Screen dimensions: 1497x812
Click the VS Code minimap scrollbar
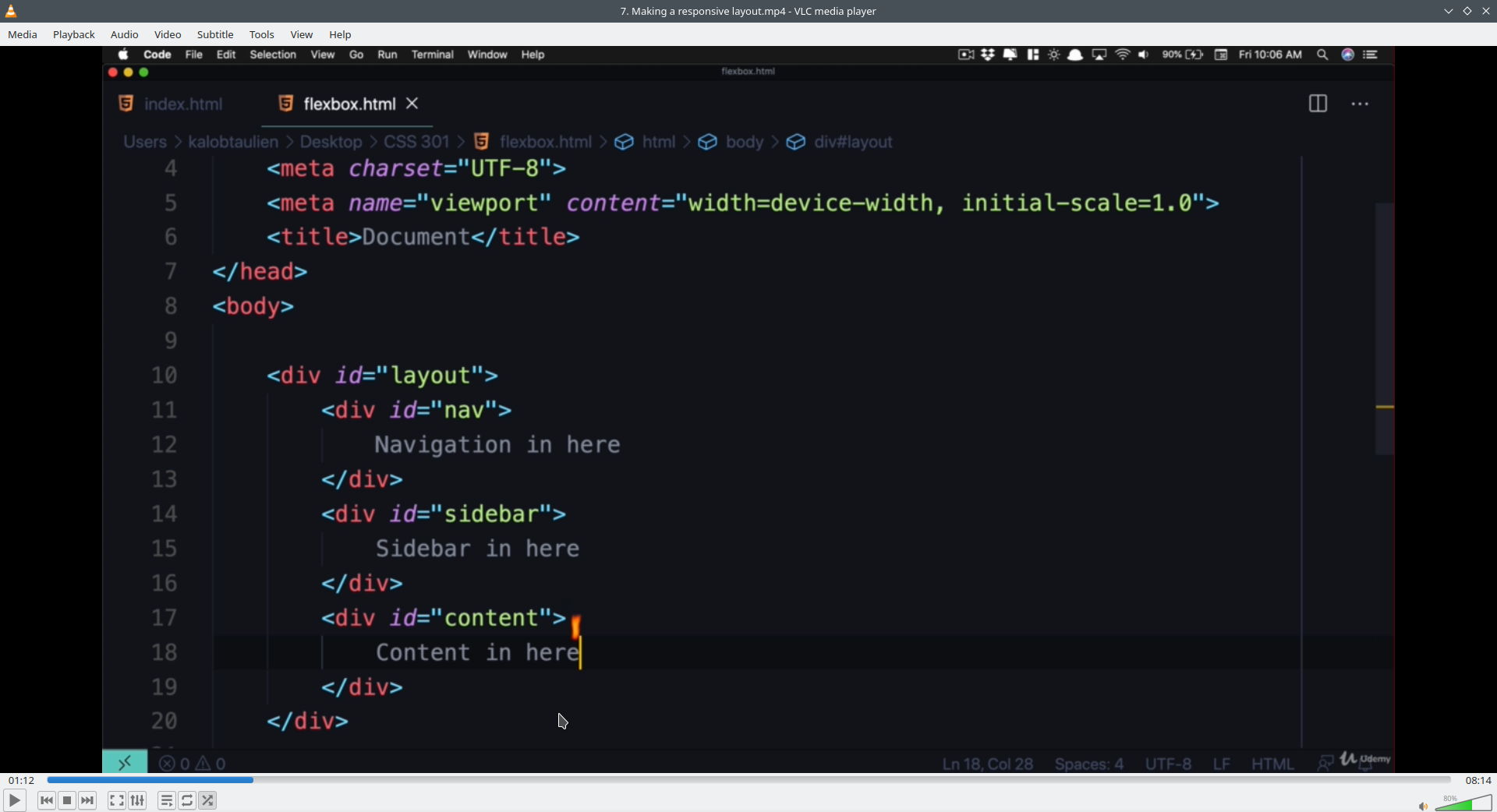coord(1385,328)
